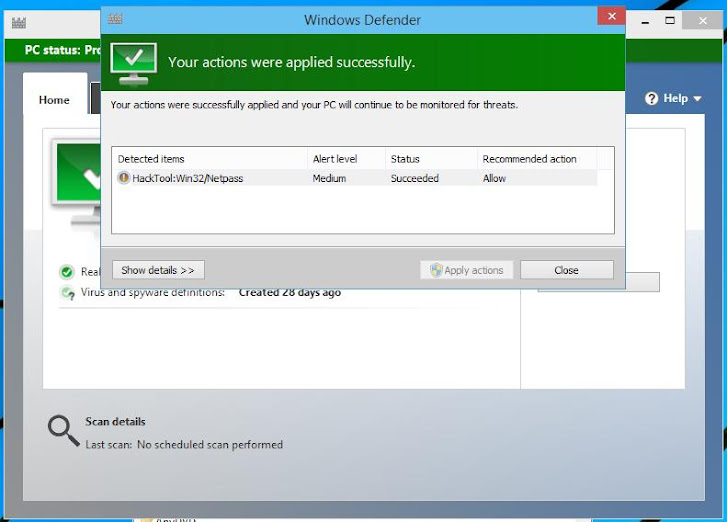Click the large green monitor icon in the main window
Screen dimensions: 727x522
click(77, 184)
